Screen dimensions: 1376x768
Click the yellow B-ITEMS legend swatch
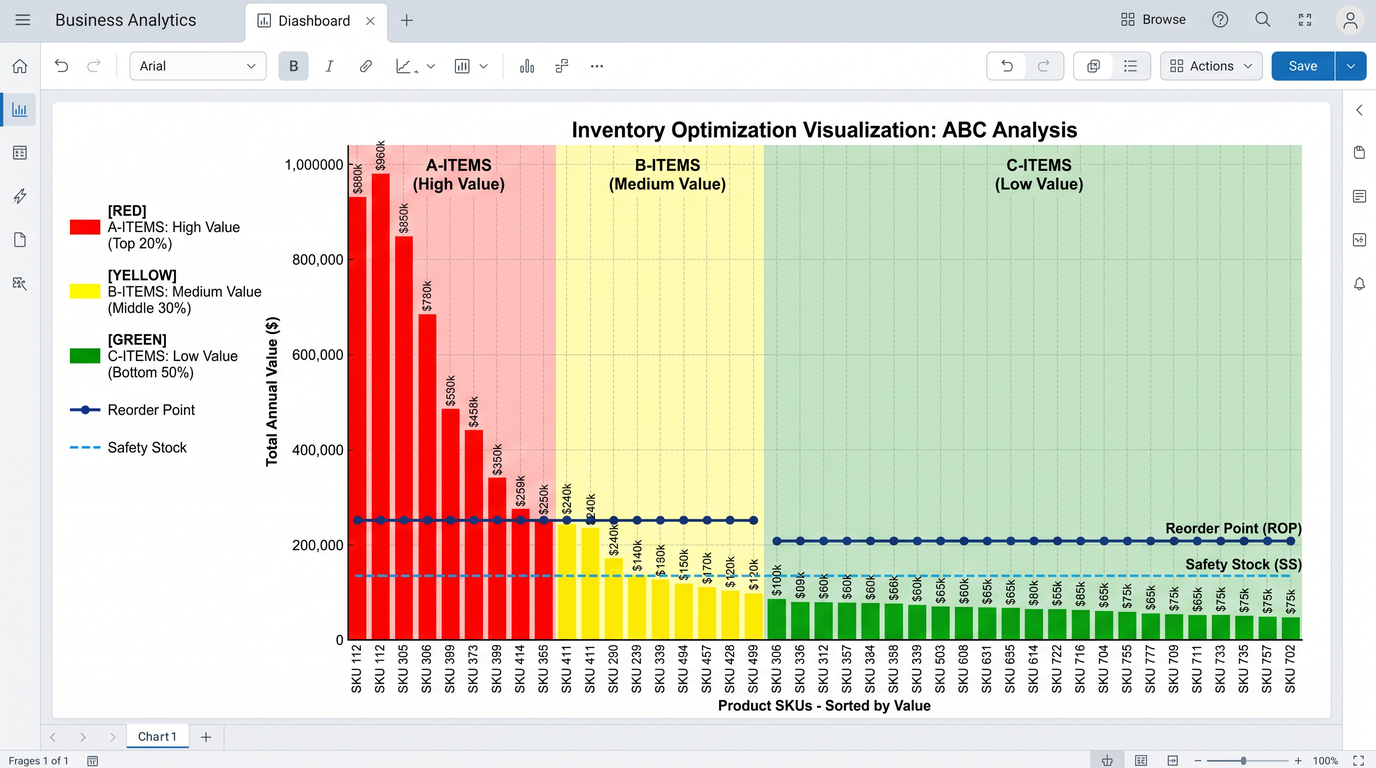(x=85, y=291)
